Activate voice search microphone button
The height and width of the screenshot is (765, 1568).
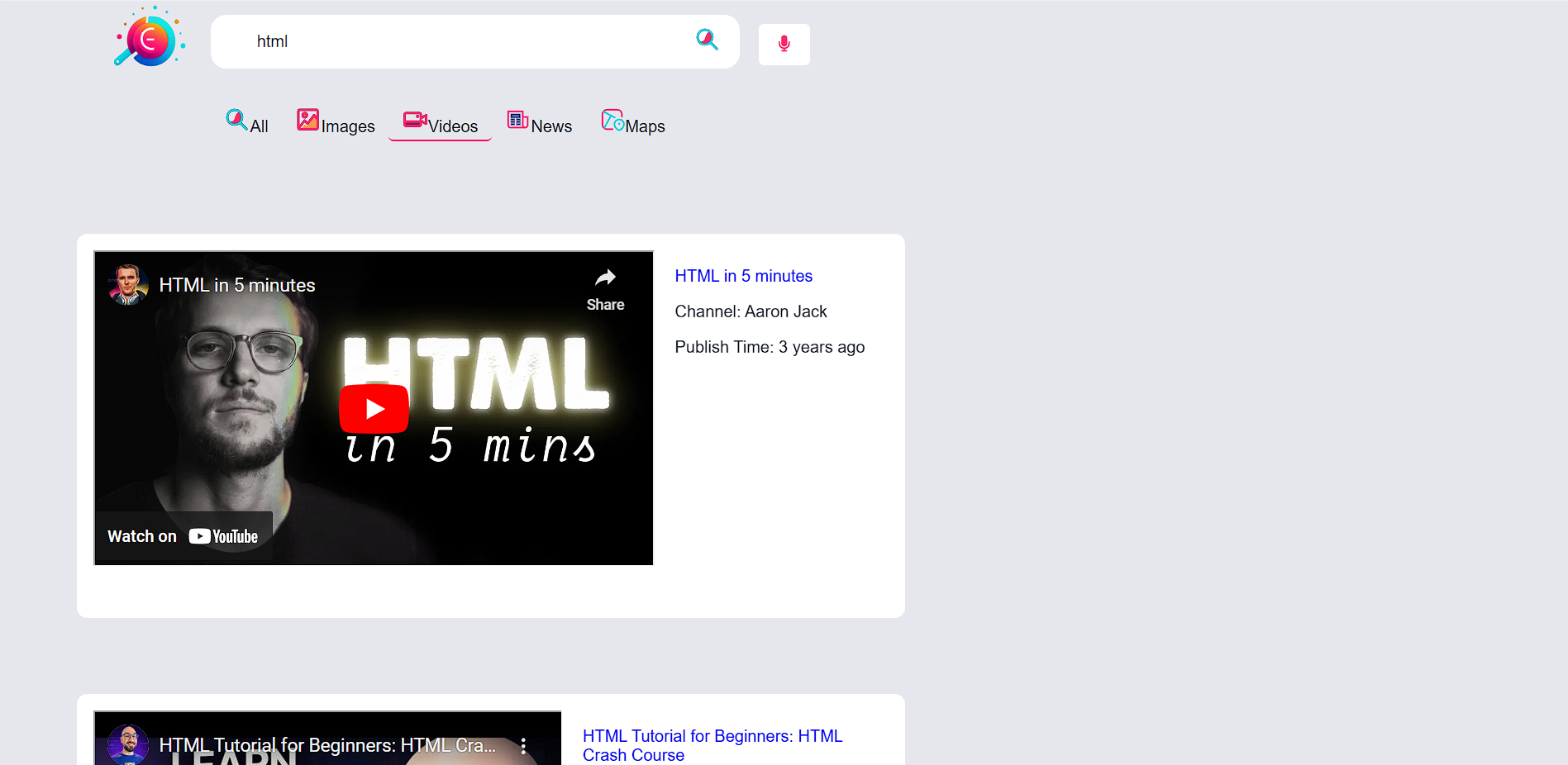[x=784, y=44]
